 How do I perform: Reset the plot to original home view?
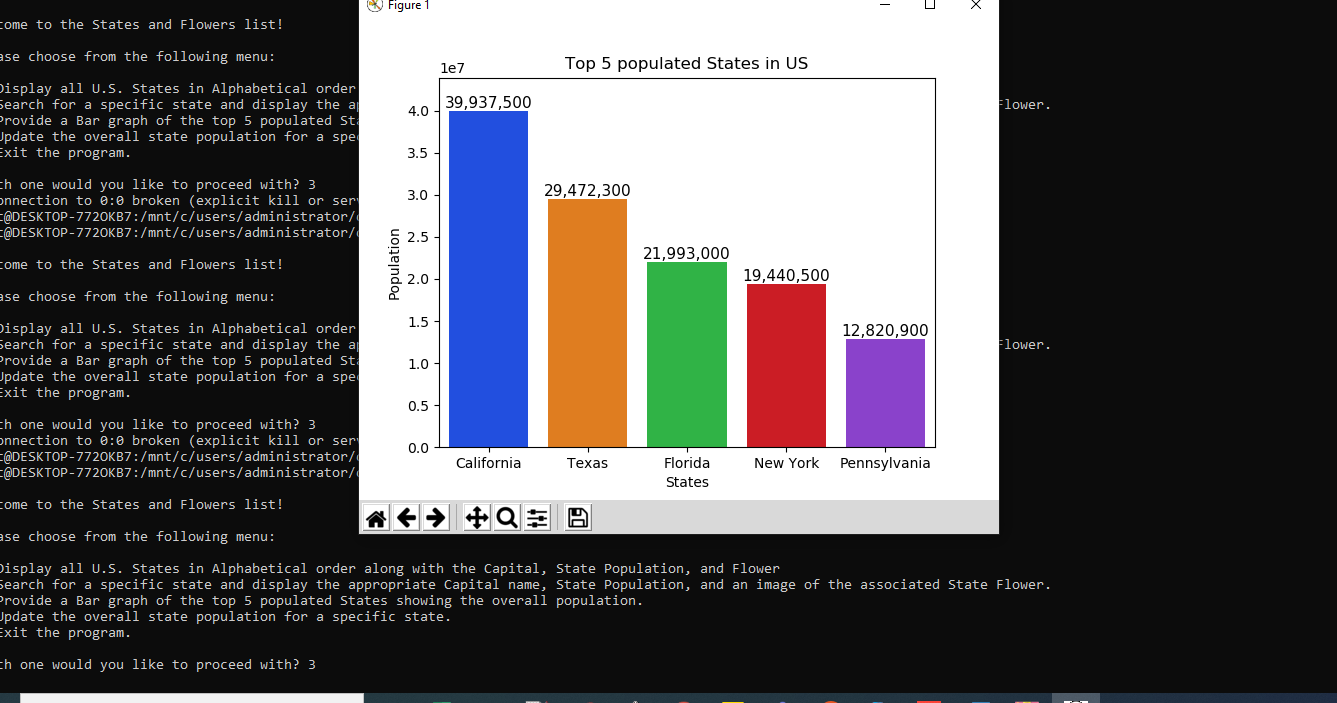(376, 518)
